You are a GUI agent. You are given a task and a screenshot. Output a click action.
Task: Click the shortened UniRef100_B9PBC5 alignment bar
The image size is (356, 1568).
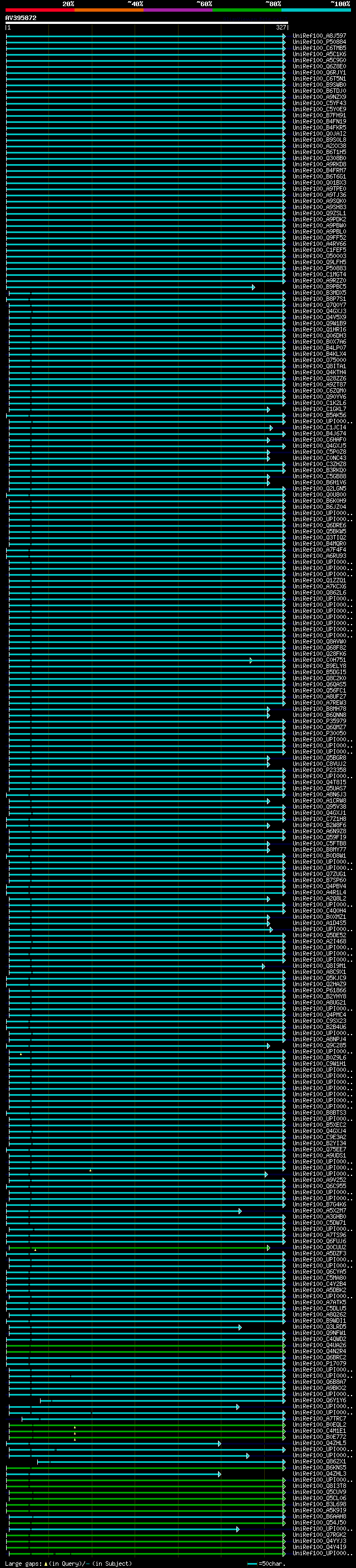click(131, 288)
